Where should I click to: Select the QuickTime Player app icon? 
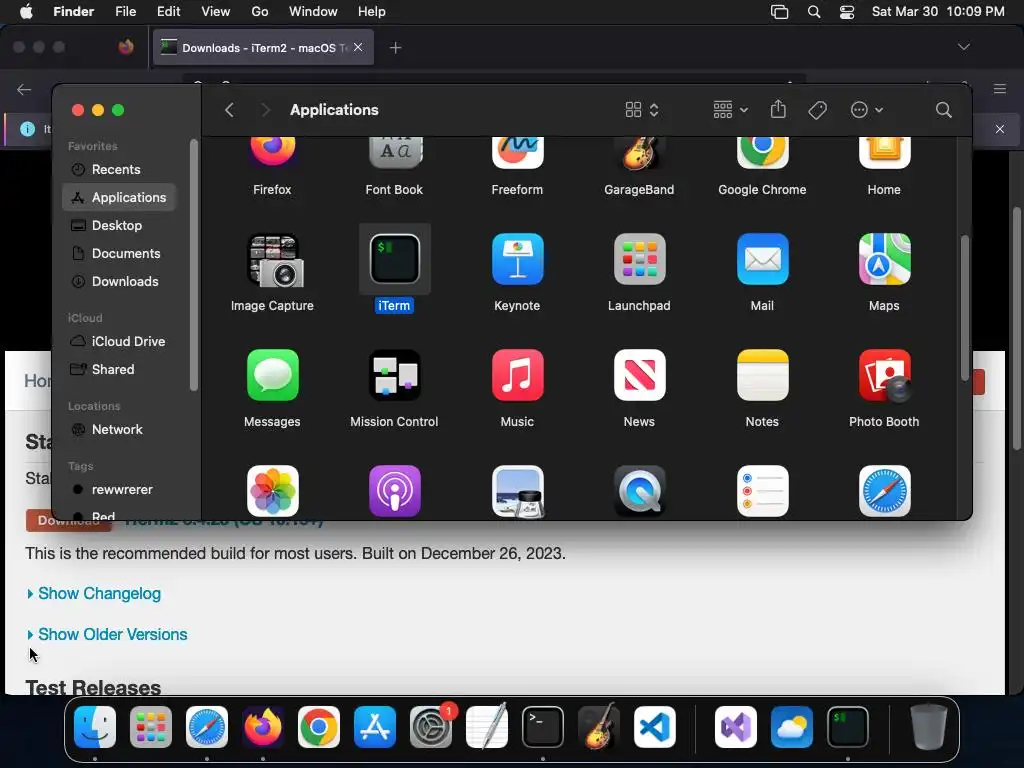(x=639, y=491)
